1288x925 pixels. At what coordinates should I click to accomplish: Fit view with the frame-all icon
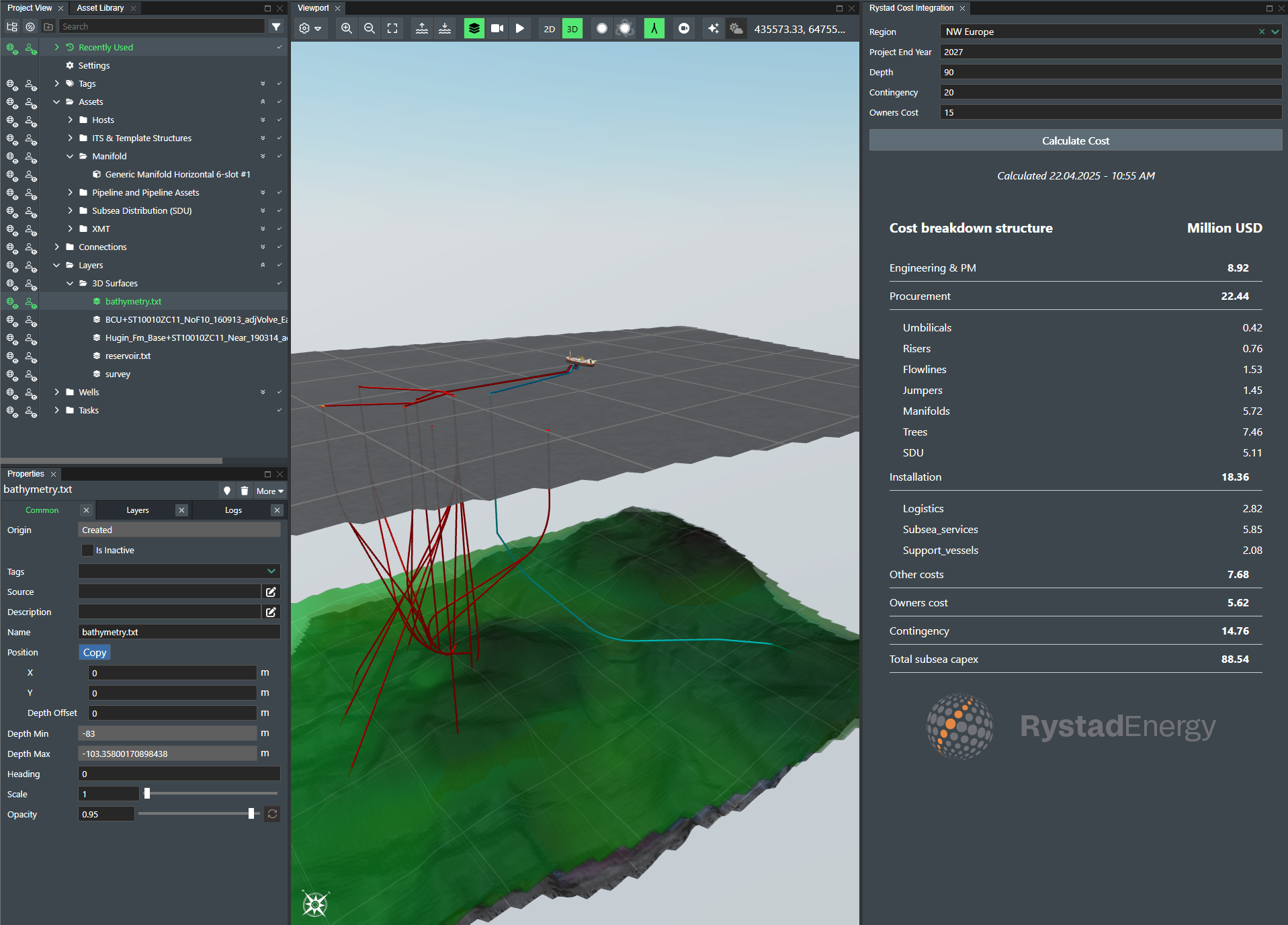pyautogui.click(x=392, y=28)
